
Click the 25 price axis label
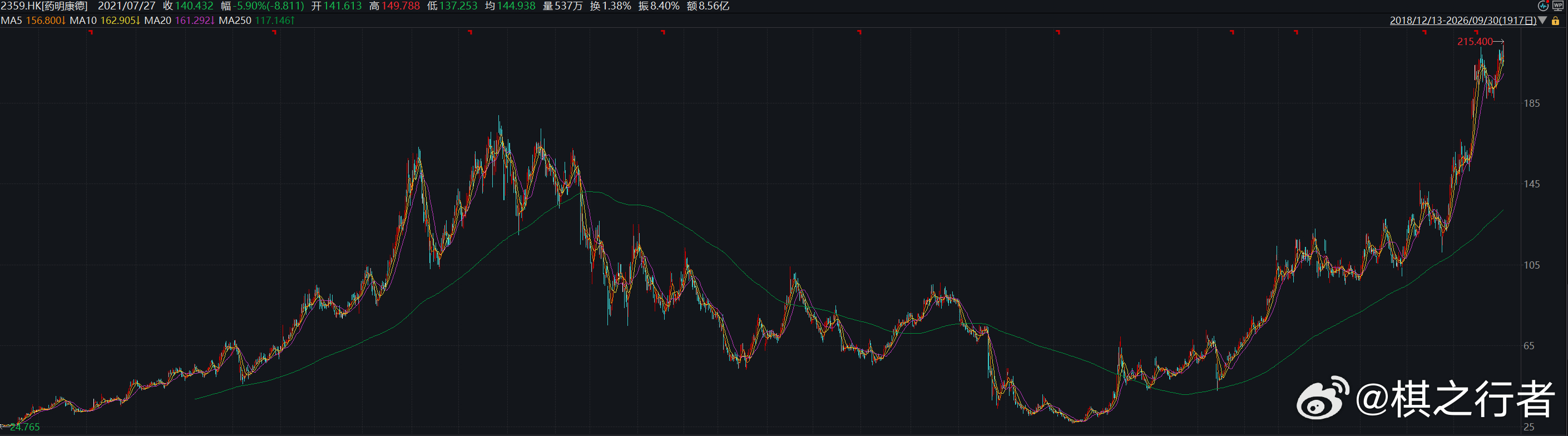(1529, 427)
